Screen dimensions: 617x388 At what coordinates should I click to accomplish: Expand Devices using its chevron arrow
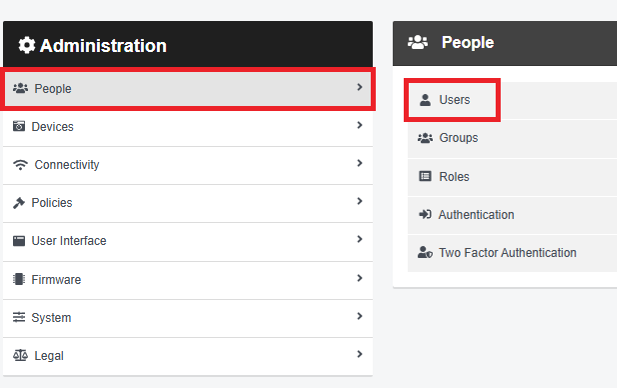click(x=360, y=125)
